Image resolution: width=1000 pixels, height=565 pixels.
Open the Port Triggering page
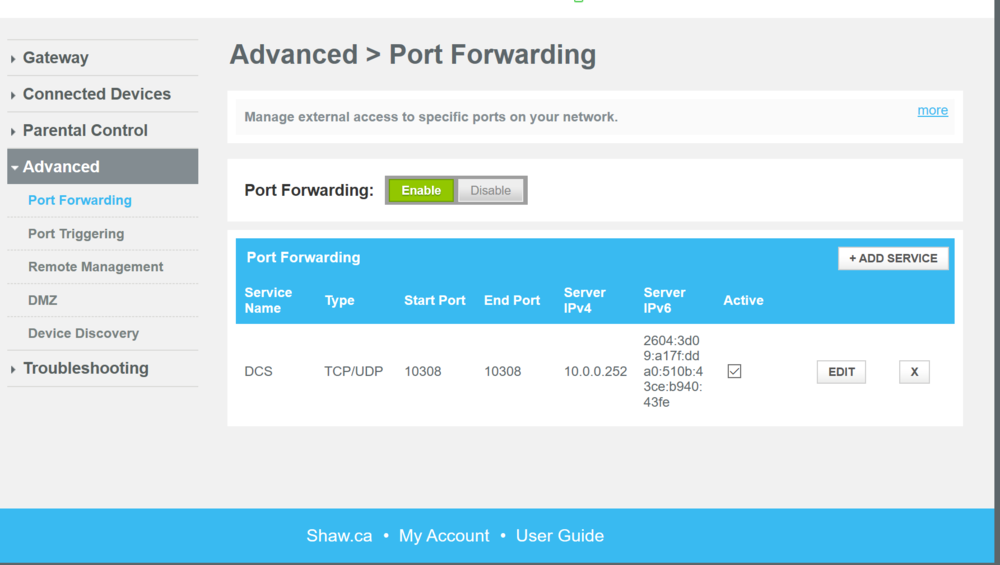76,234
